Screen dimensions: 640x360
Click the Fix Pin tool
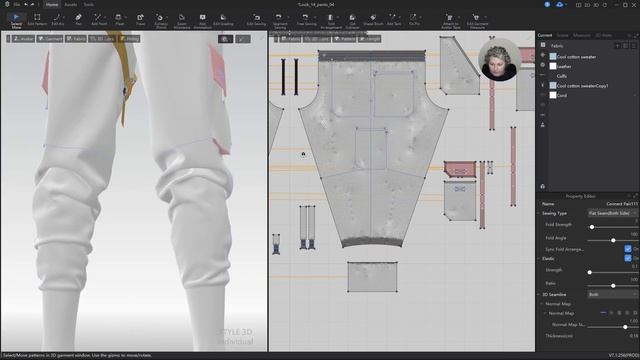(x=413, y=20)
